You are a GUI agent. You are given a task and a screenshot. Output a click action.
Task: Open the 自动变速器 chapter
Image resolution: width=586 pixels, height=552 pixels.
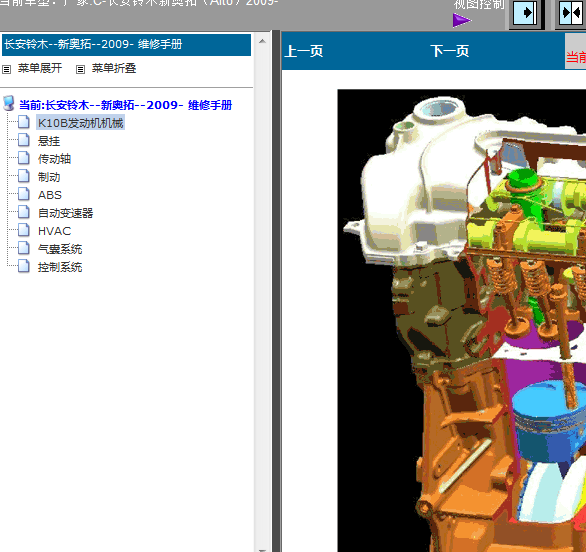click(65, 213)
